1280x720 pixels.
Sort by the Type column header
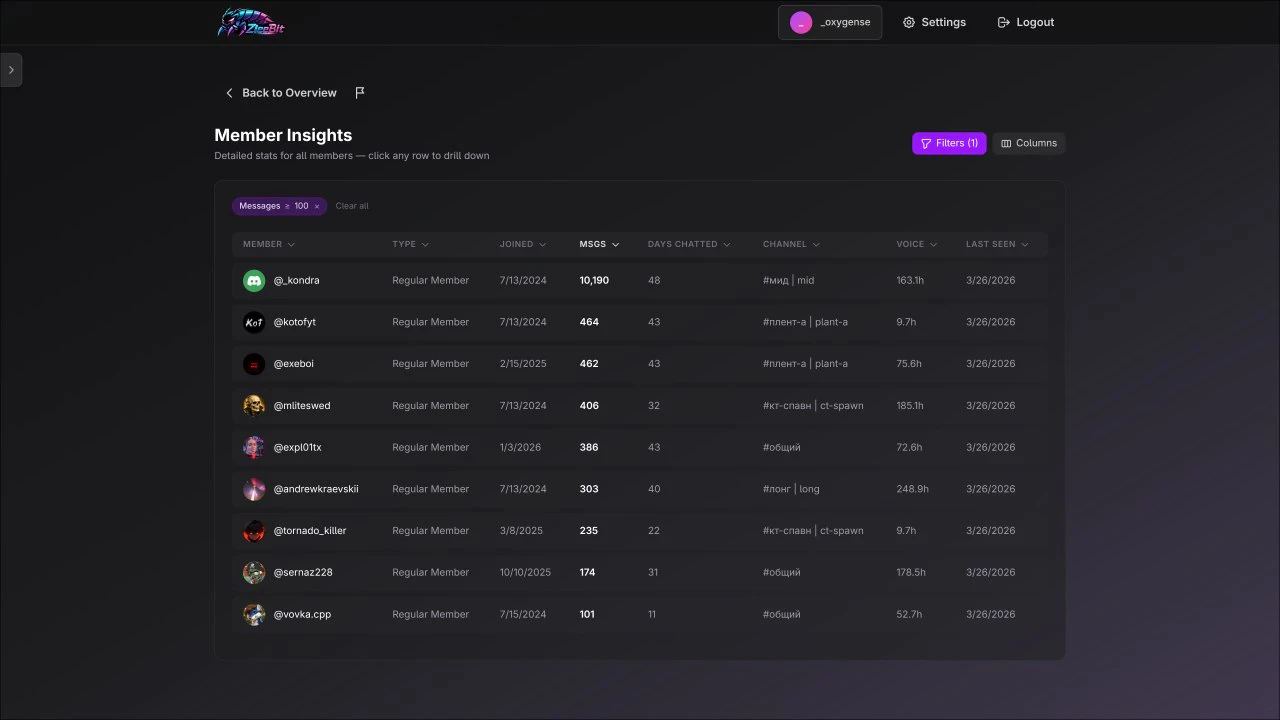click(410, 244)
